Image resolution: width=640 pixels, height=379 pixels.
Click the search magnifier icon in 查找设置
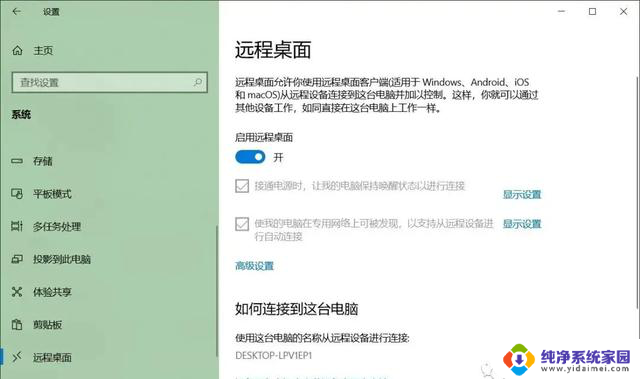click(x=198, y=82)
